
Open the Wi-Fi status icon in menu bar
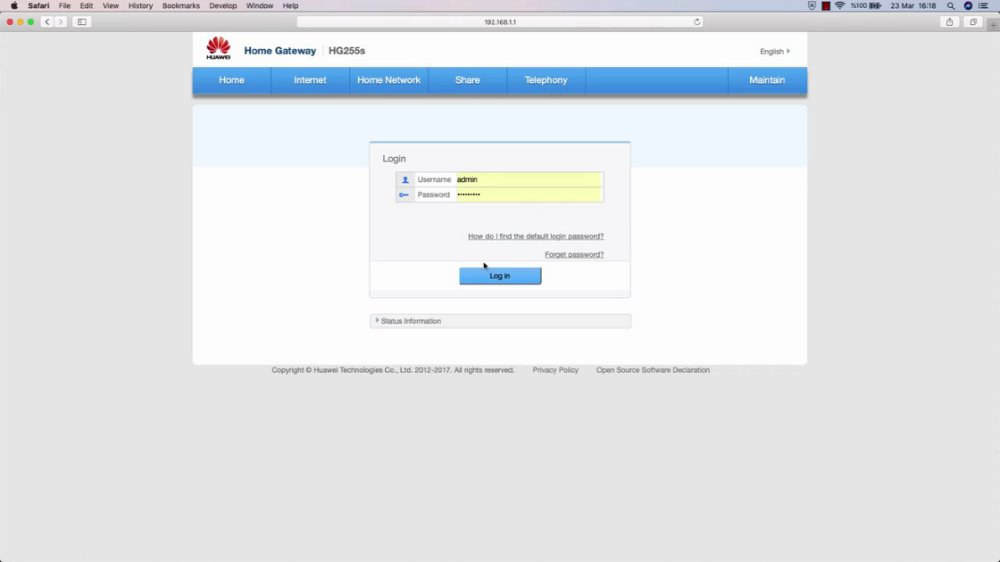tap(840, 6)
